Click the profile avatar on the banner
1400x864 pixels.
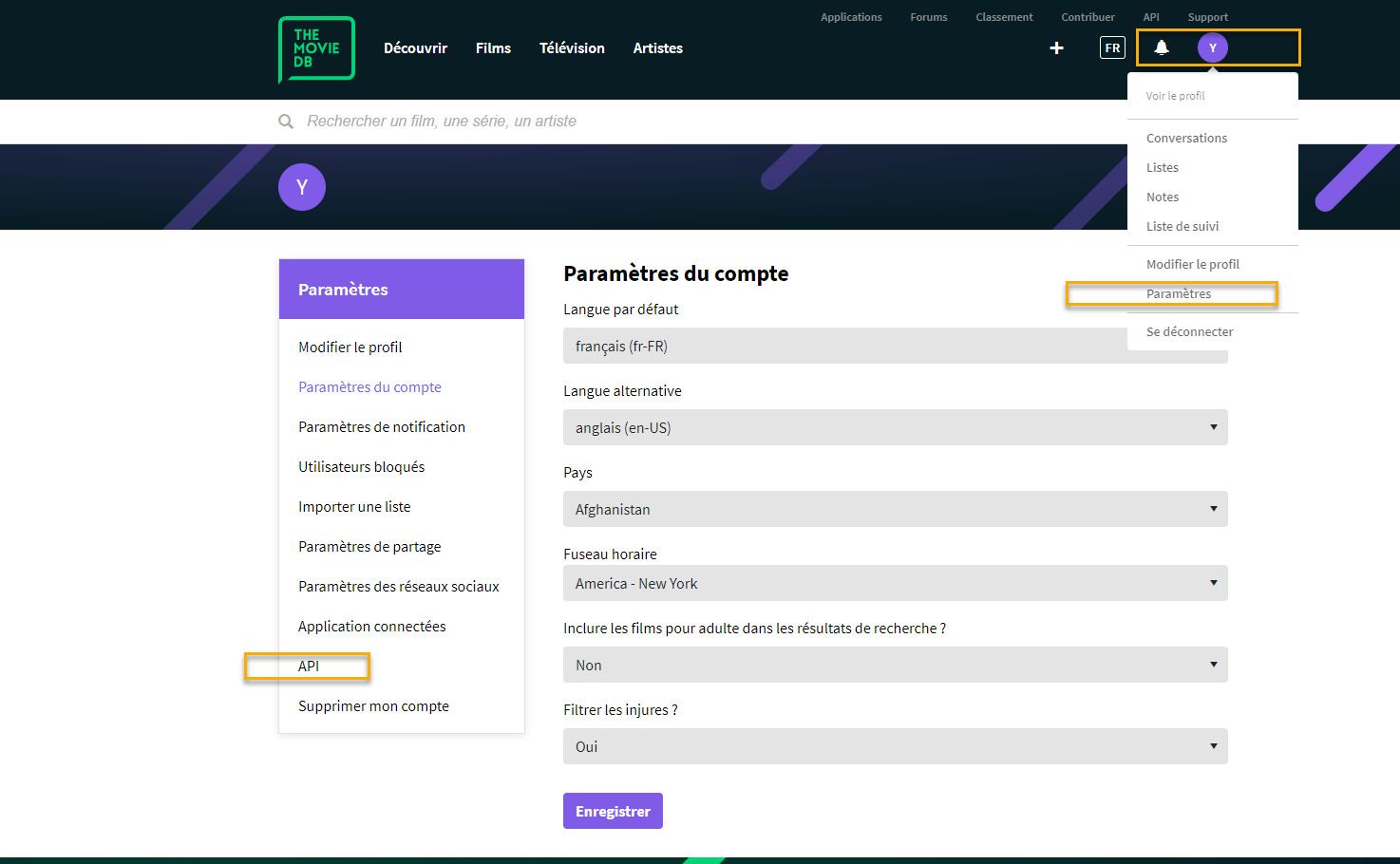pyautogui.click(x=301, y=186)
